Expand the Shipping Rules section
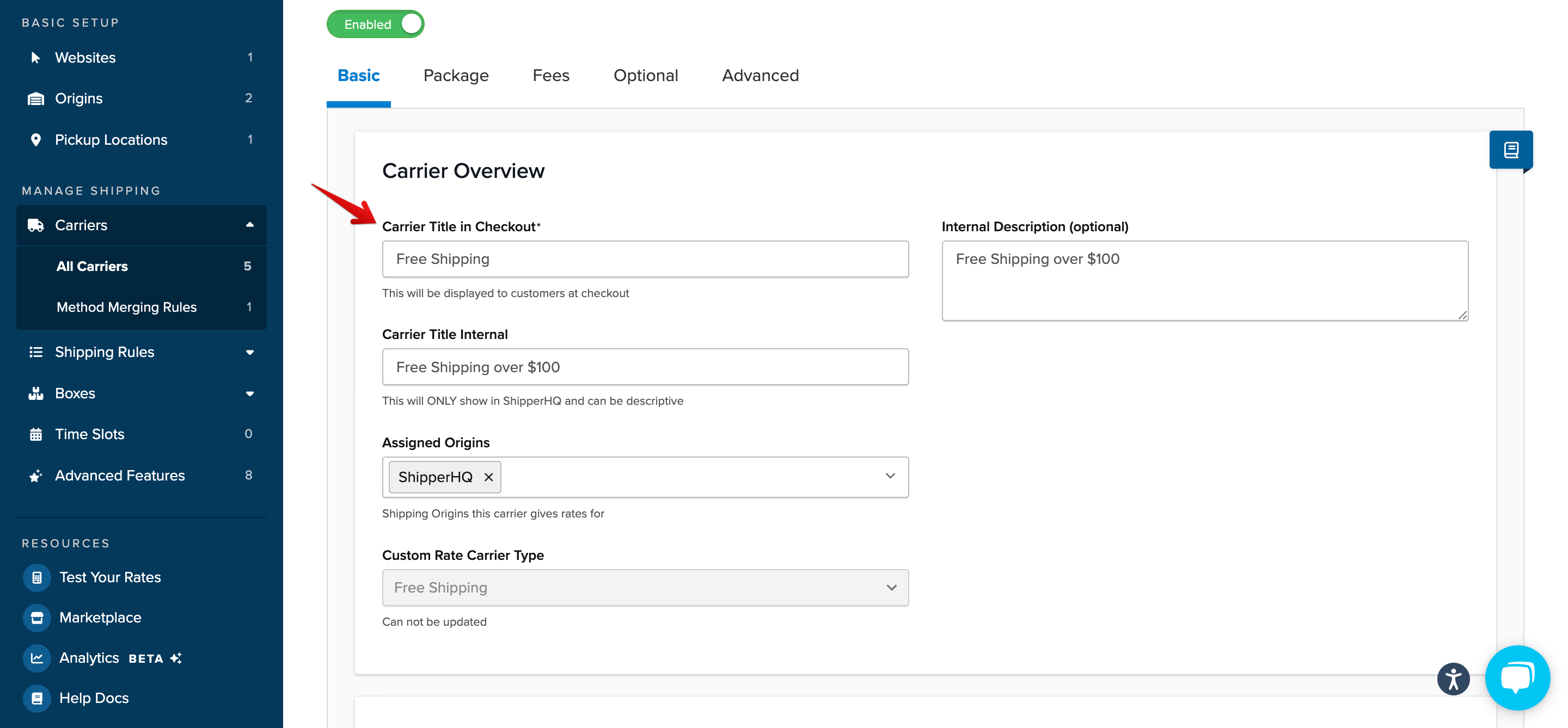The height and width of the screenshot is (728, 1568). [249, 352]
